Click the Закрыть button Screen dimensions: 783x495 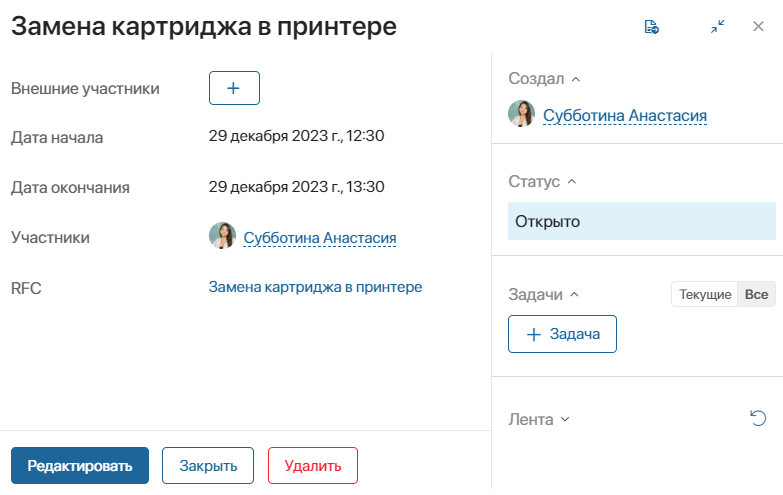(208, 466)
